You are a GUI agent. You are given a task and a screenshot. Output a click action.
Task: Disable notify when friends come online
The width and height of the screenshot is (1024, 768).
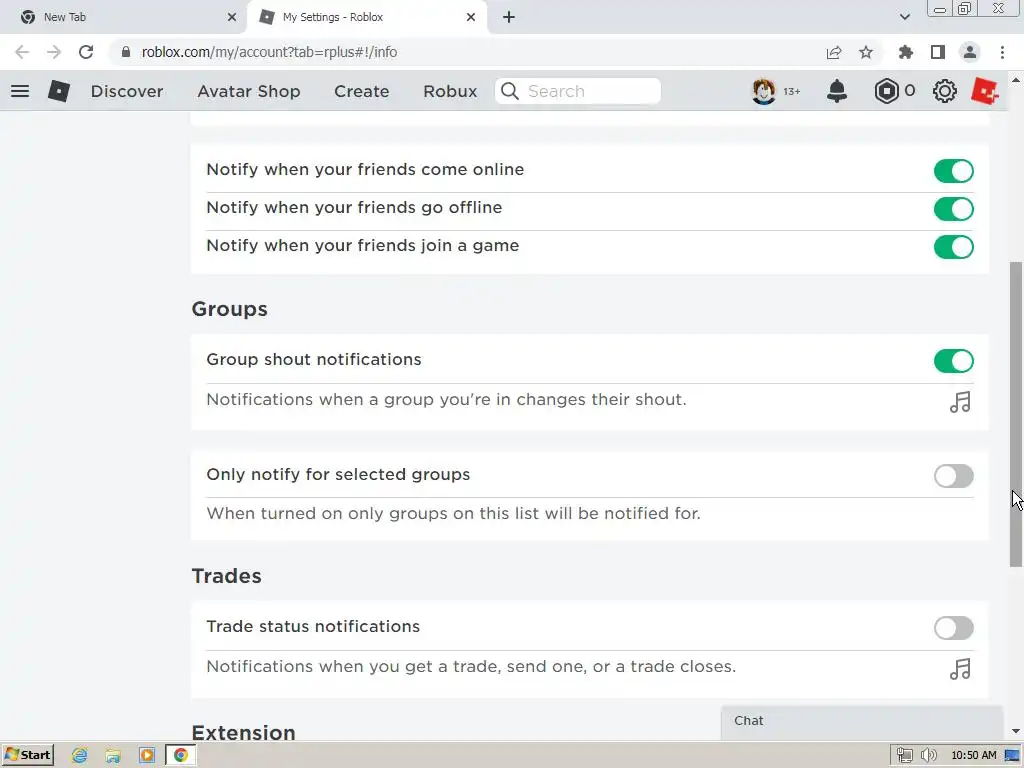953,171
